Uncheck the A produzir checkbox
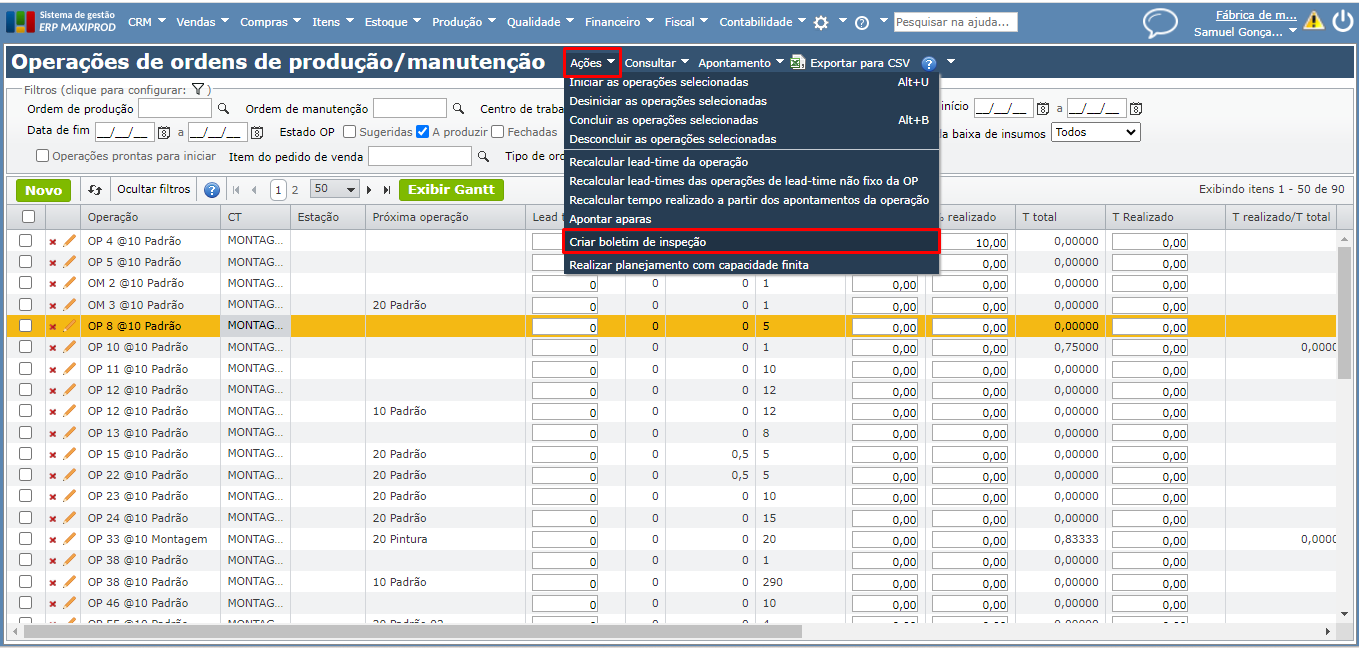Image resolution: width=1359 pixels, height=648 pixels. click(422, 132)
